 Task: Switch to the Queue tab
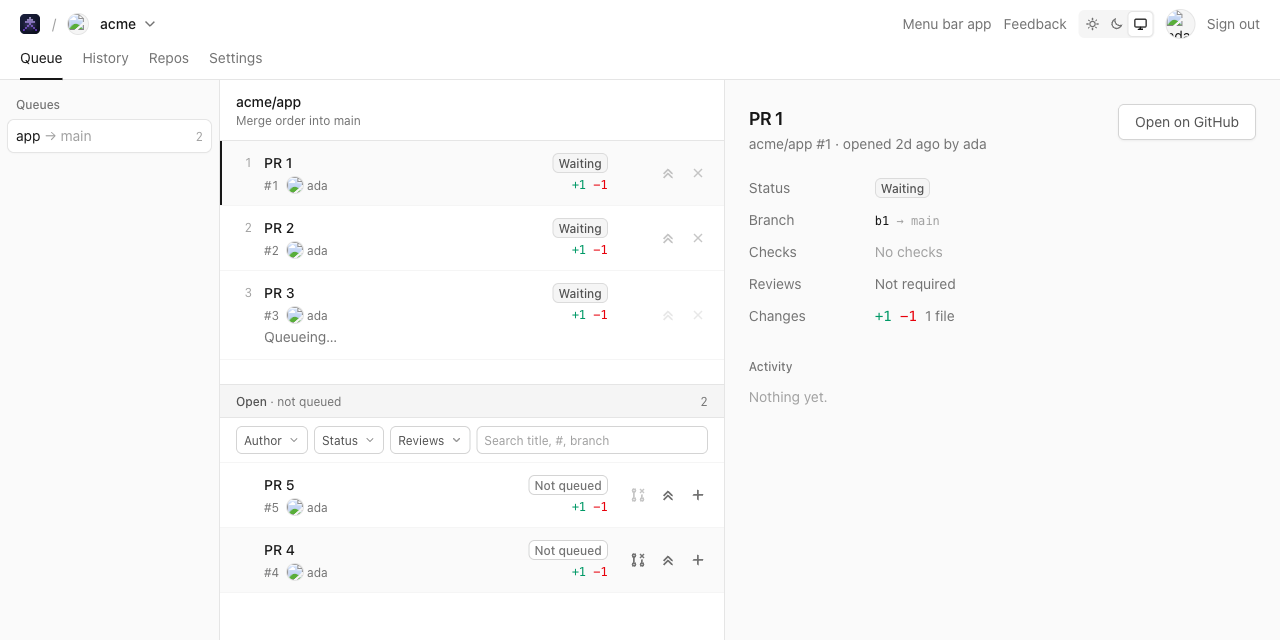(x=41, y=58)
